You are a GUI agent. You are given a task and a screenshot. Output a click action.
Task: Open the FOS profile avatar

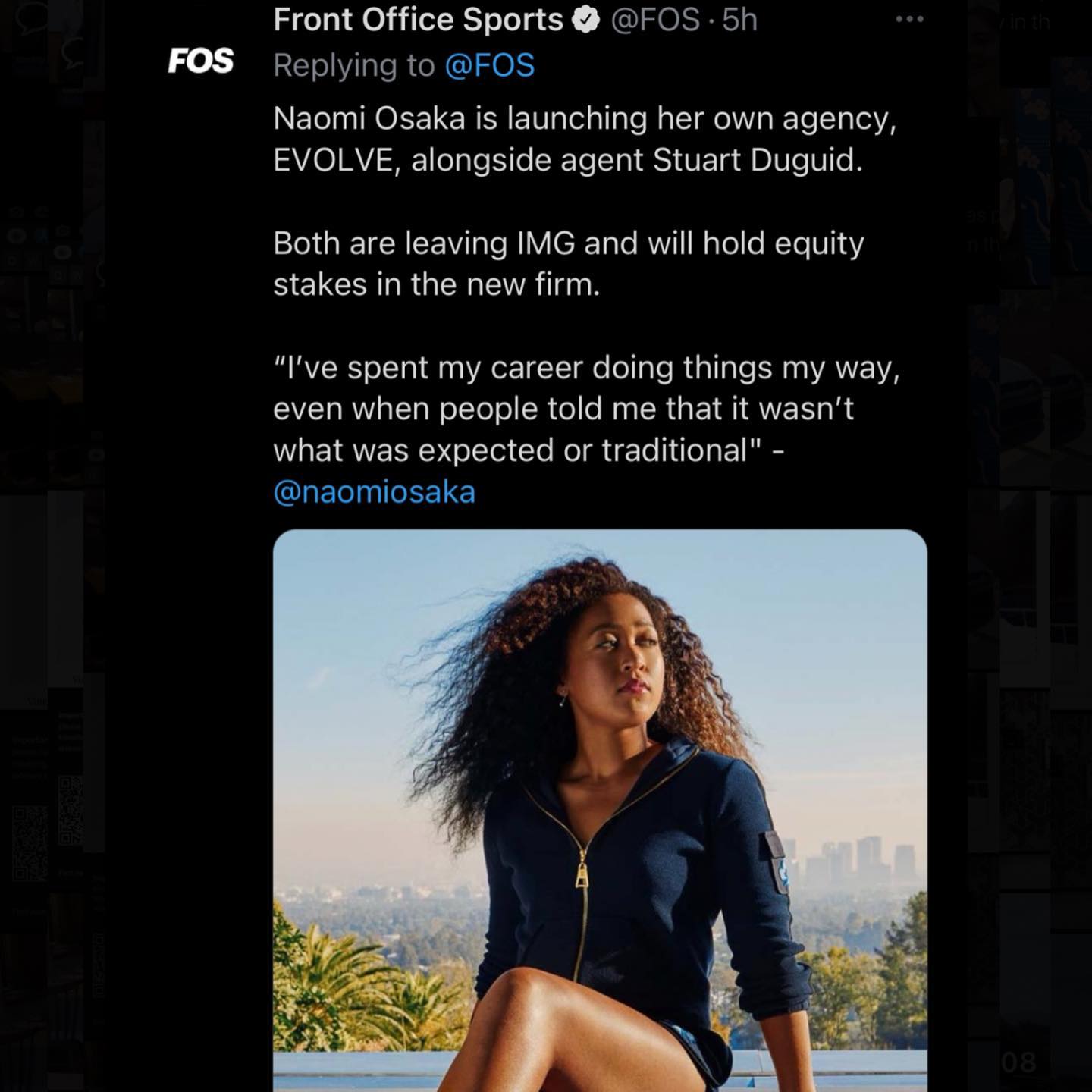click(200, 61)
